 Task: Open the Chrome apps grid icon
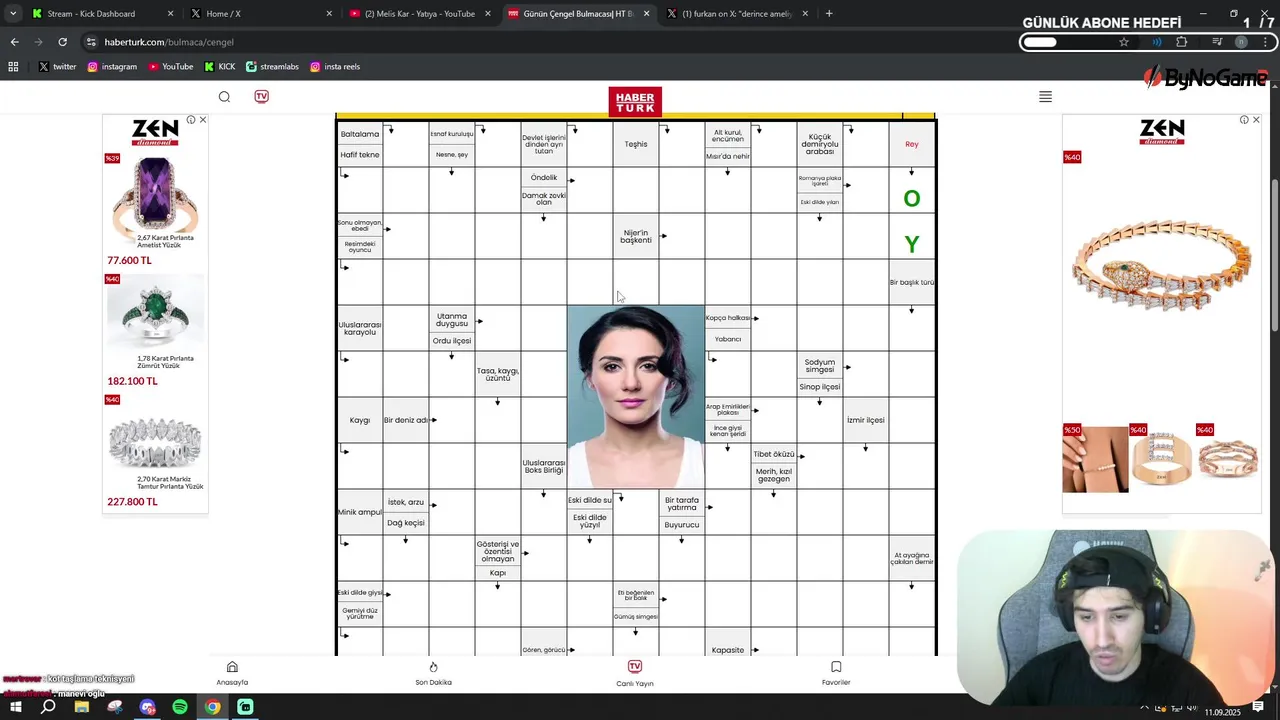point(13,66)
